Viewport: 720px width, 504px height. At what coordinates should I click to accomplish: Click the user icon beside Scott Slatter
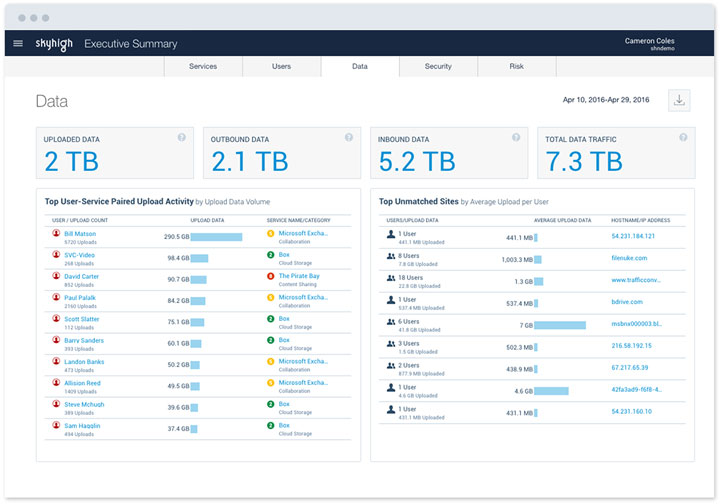point(56,319)
